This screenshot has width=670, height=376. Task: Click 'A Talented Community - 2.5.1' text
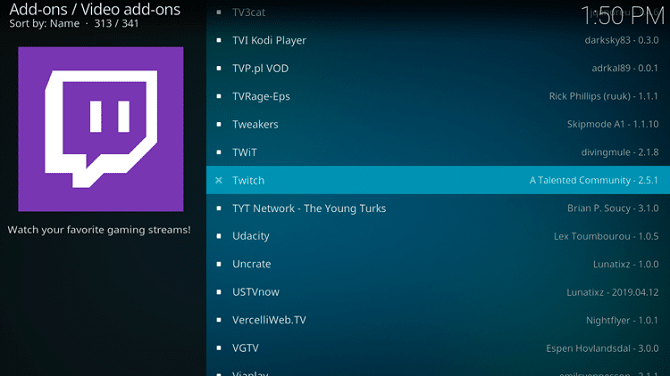pos(594,180)
